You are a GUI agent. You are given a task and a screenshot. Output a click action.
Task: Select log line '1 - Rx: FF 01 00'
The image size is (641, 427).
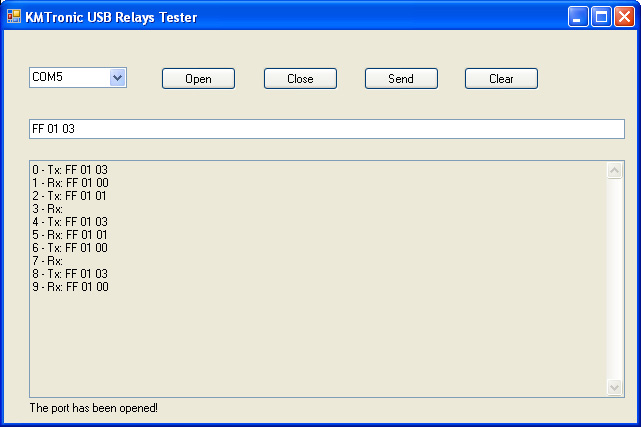pyautogui.click(x=70, y=183)
